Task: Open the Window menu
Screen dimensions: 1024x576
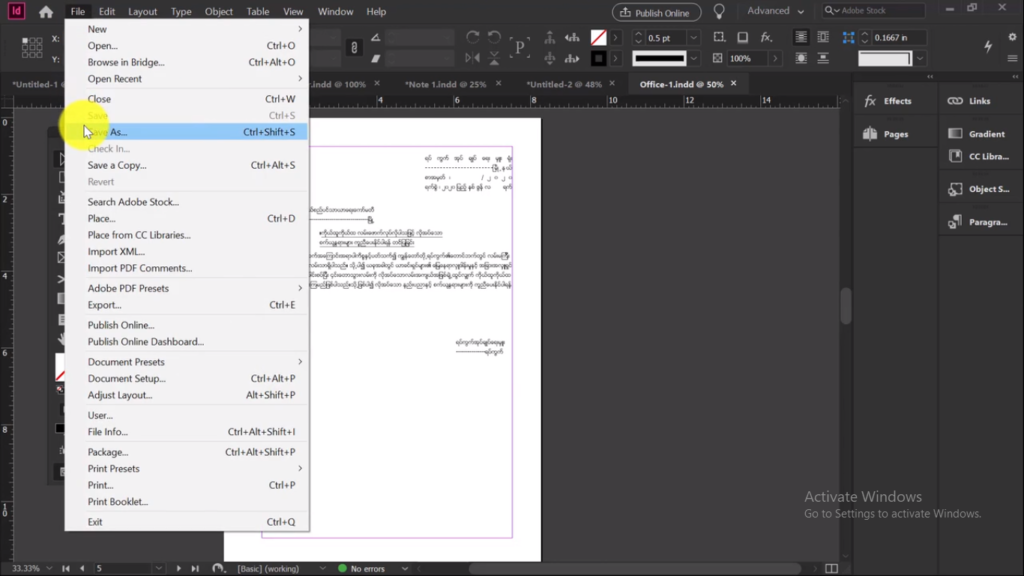Action: point(335,12)
